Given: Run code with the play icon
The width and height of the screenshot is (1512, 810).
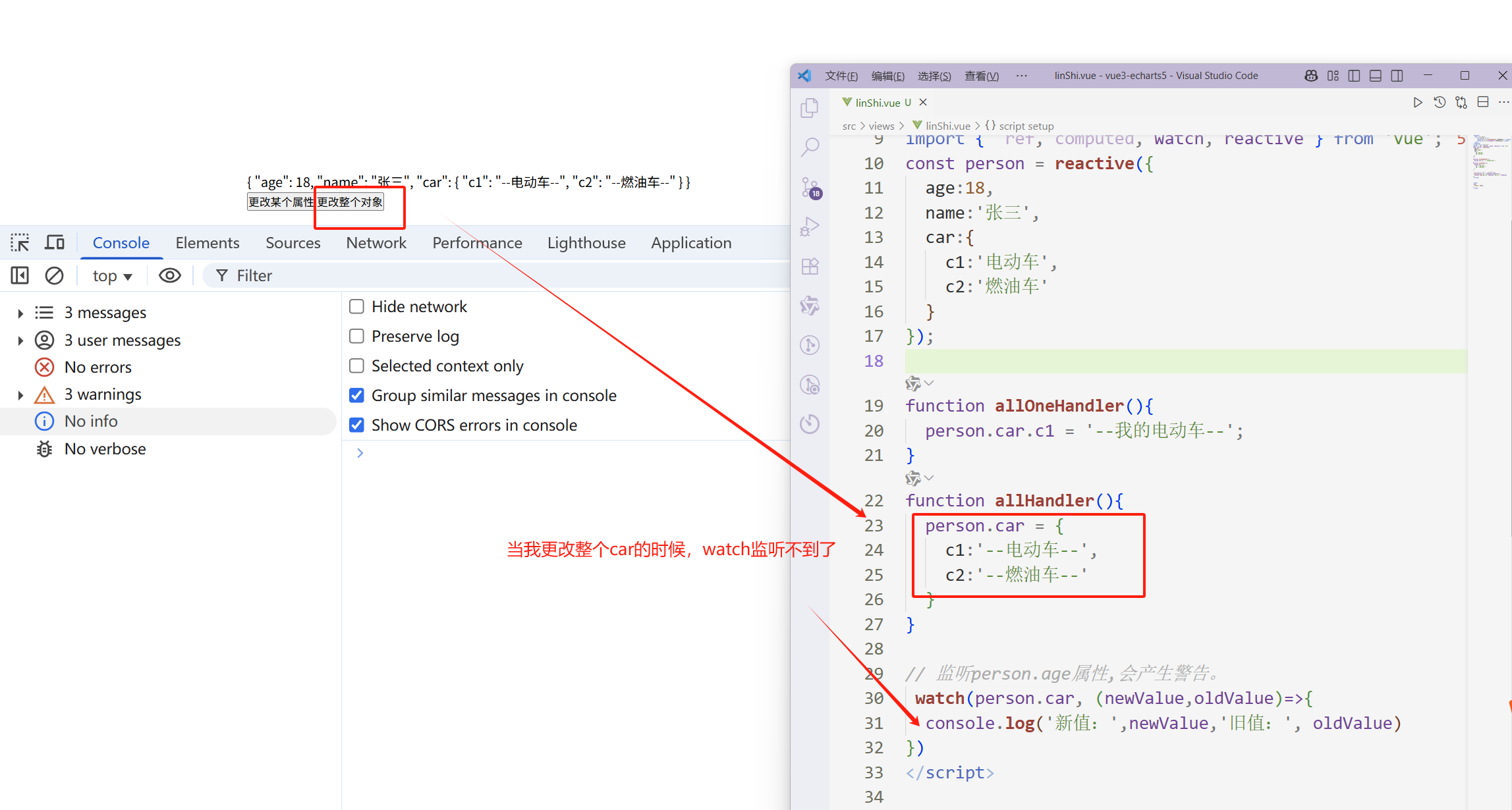Looking at the screenshot, I should [1417, 102].
